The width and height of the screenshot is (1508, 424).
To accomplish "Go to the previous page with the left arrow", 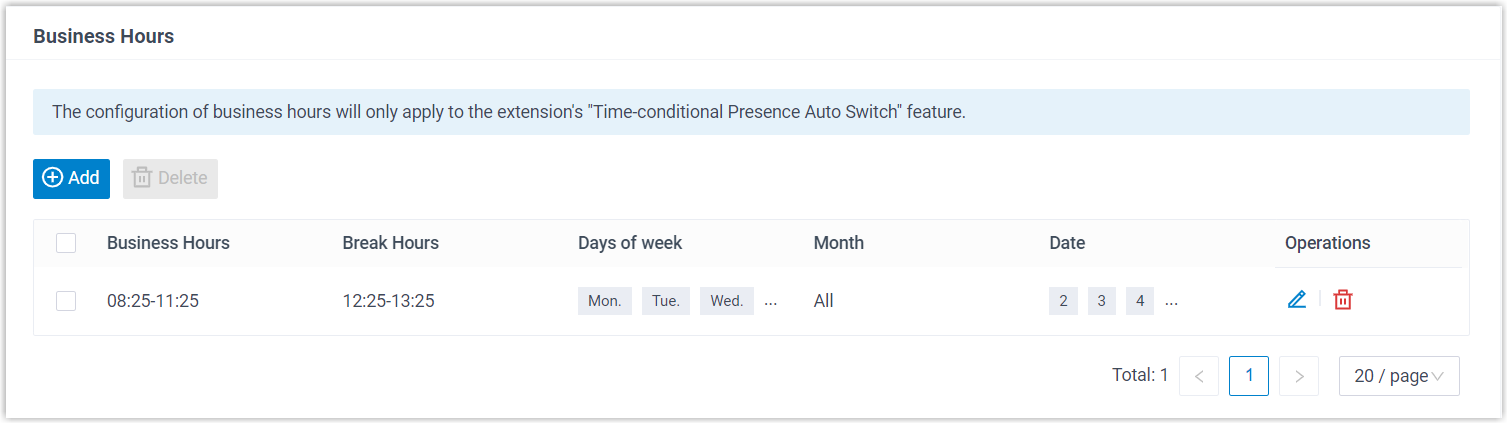I will coord(1199,376).
